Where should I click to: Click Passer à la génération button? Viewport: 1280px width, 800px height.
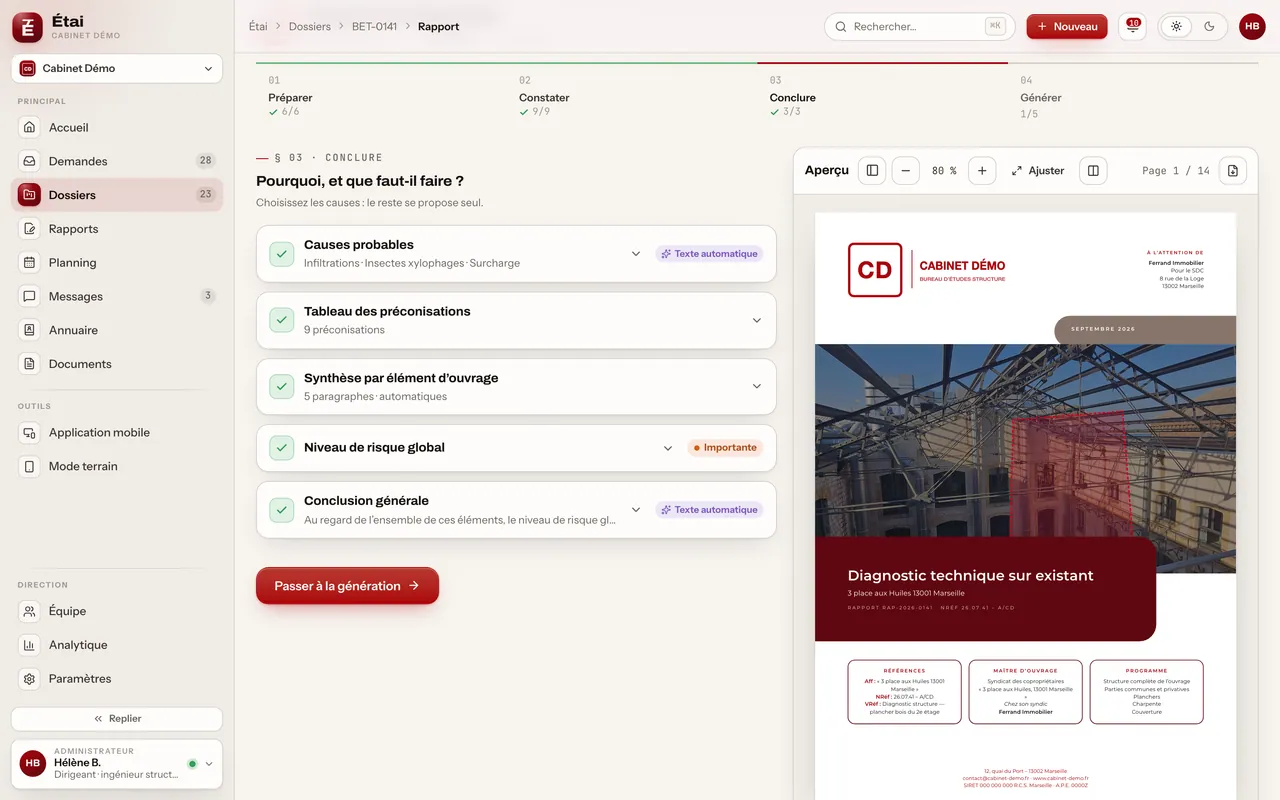point(347,586)
